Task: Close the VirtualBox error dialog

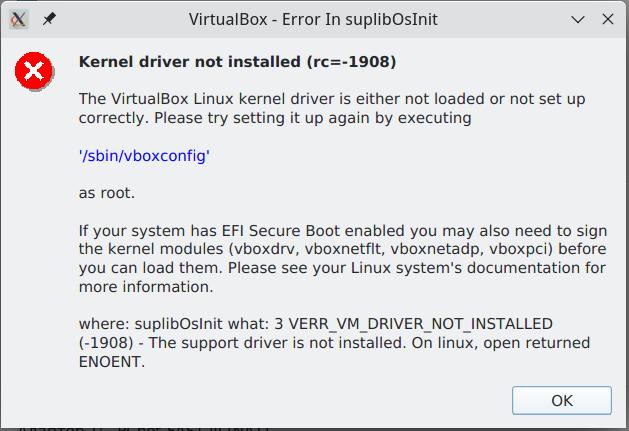Action: [608, 19]
